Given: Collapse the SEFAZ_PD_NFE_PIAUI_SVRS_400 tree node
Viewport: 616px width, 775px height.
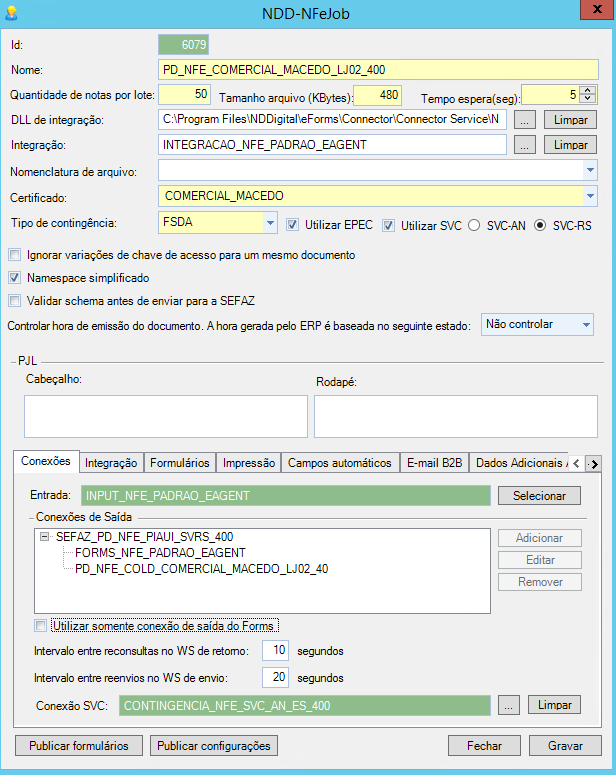Looking at the screenshot, I should click(x=45, y=537).
